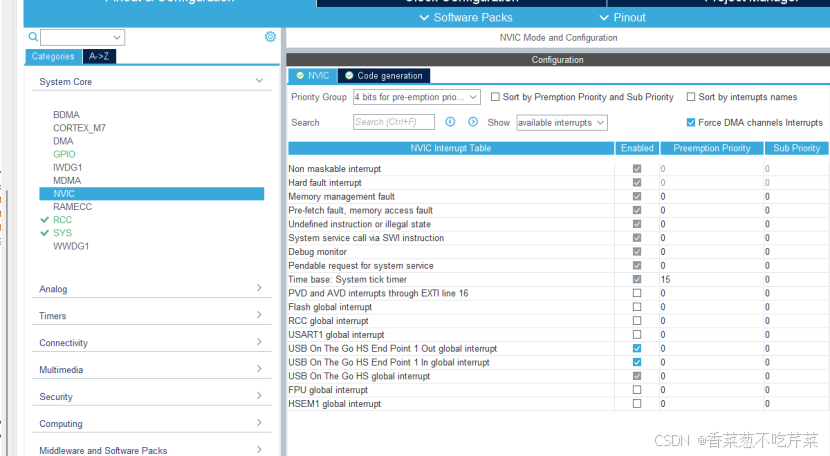Select GPIO in System Core list
This screenshot has width=830, height=456.
pos(64,154)
